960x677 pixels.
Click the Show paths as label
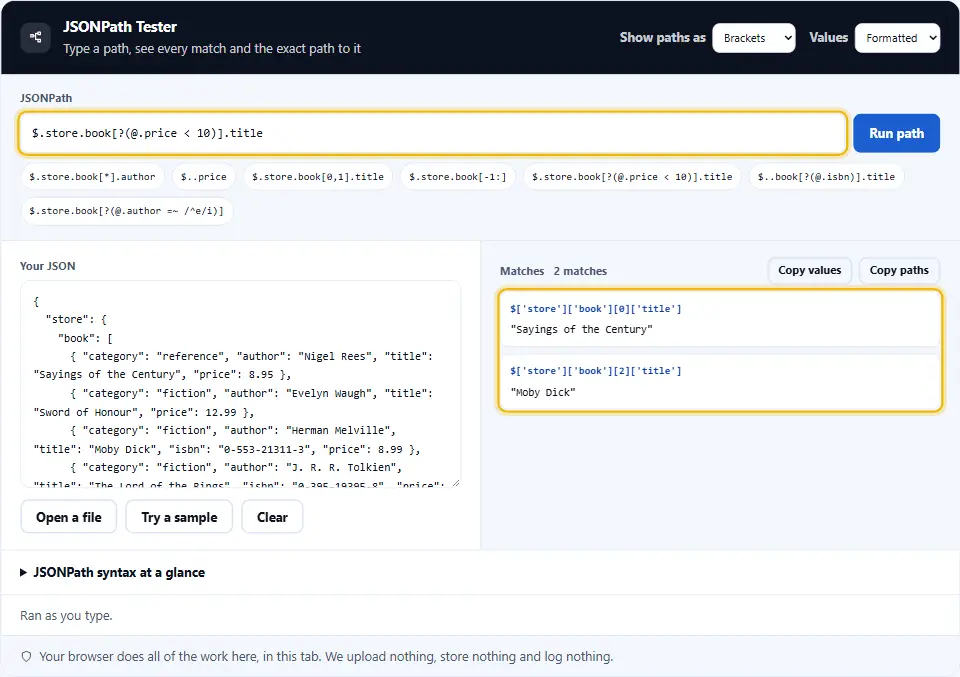[x=662, y=38]
